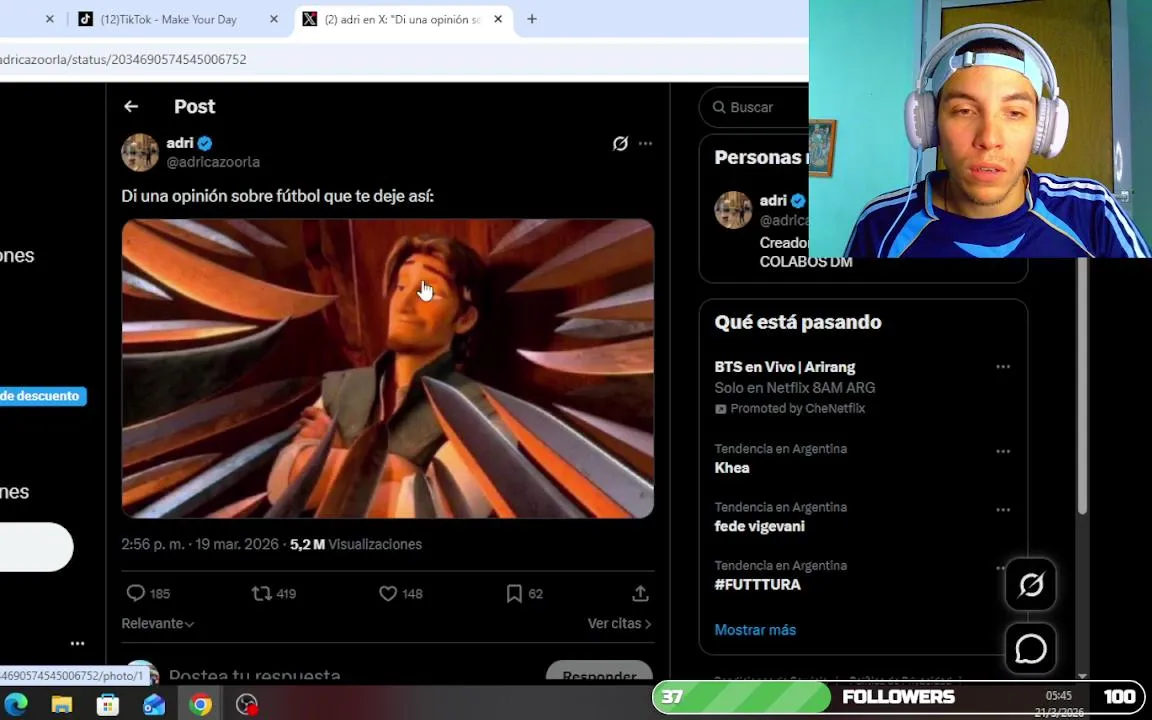Open File Explorer from the taskbar

tap(62, 704)
